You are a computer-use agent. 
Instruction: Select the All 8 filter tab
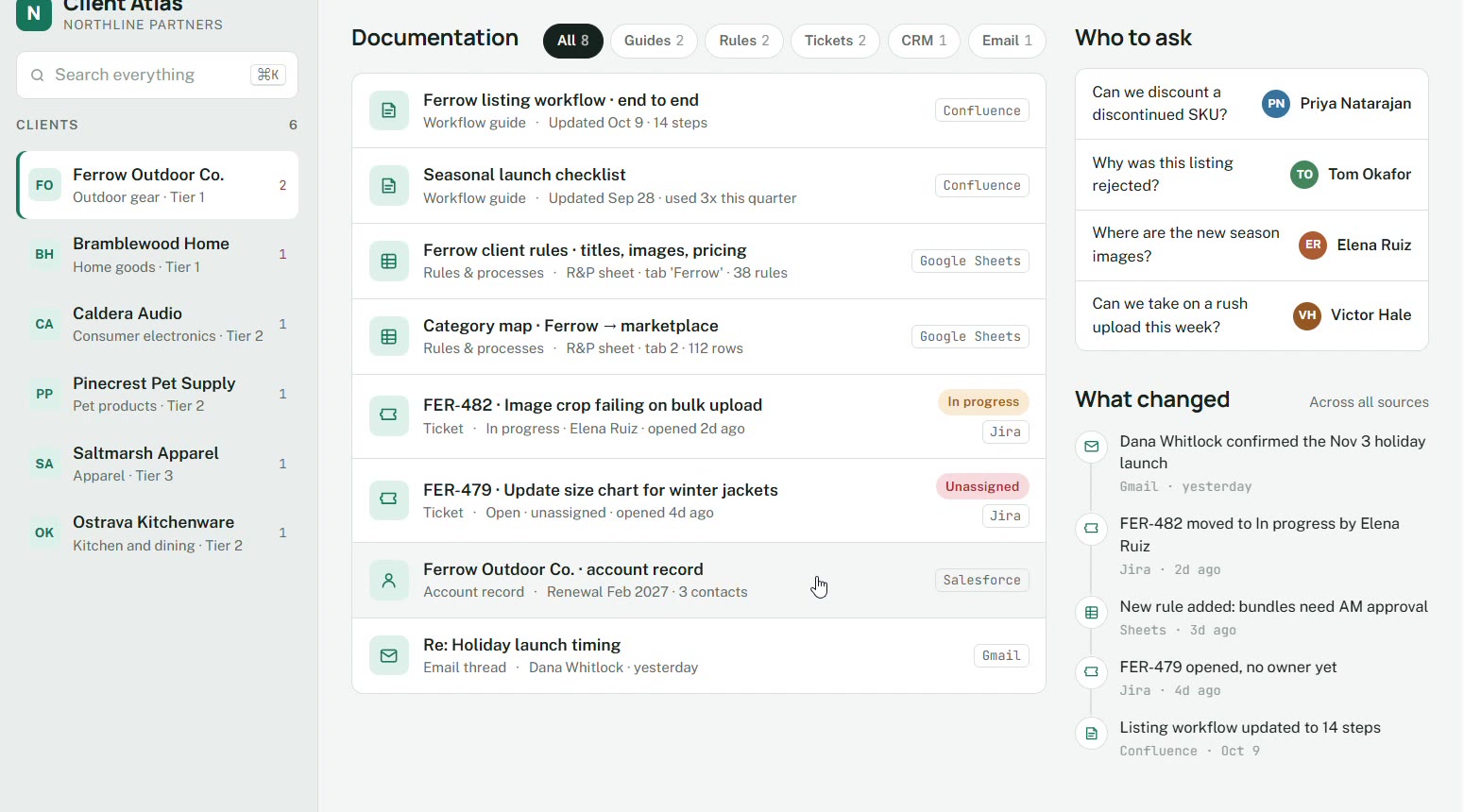pyautogui.click(x=573, y=41)
